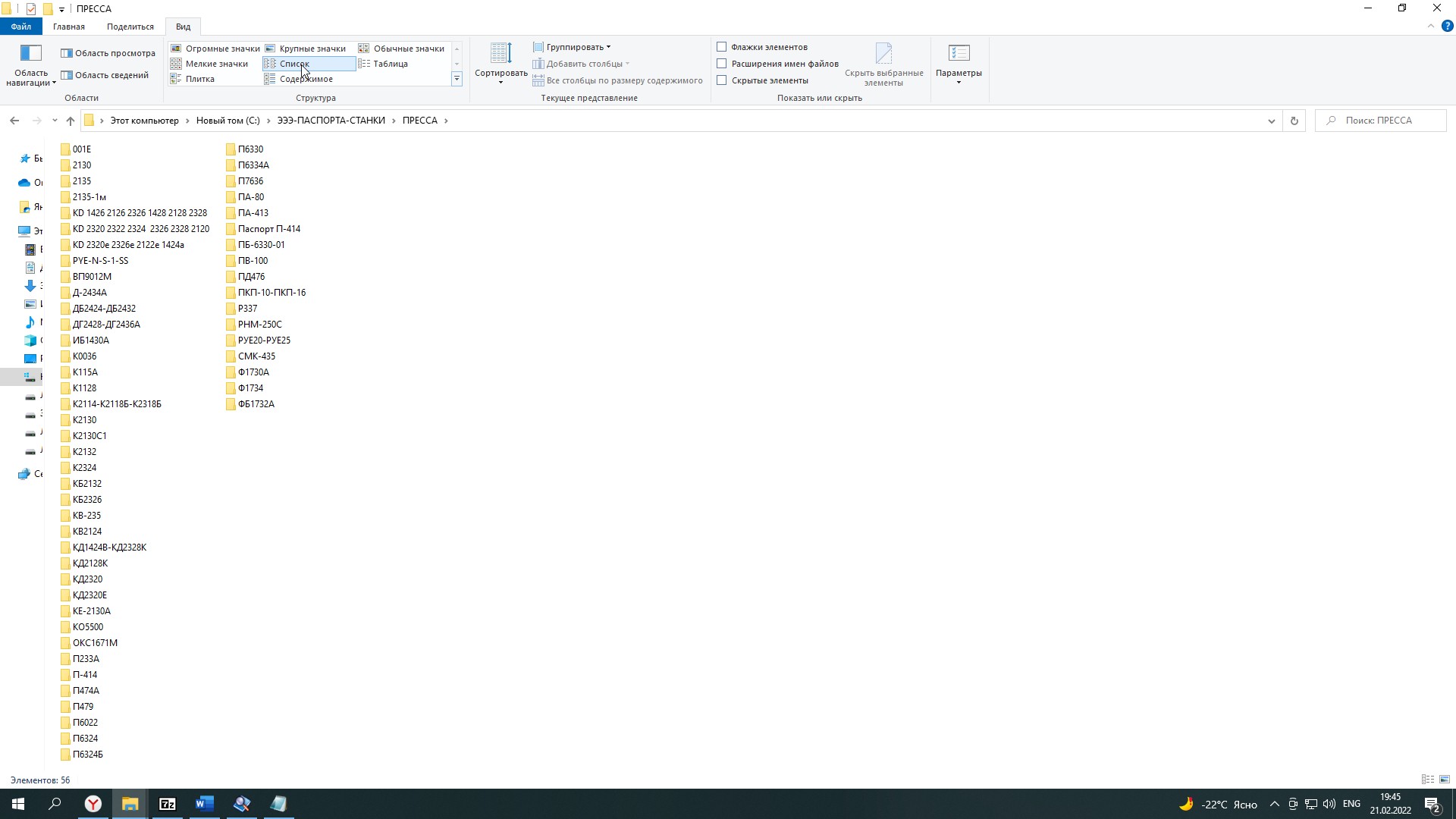Click the refresh button by the address bar
This screenshot has width=1456, height=819.
[1294, 121]
